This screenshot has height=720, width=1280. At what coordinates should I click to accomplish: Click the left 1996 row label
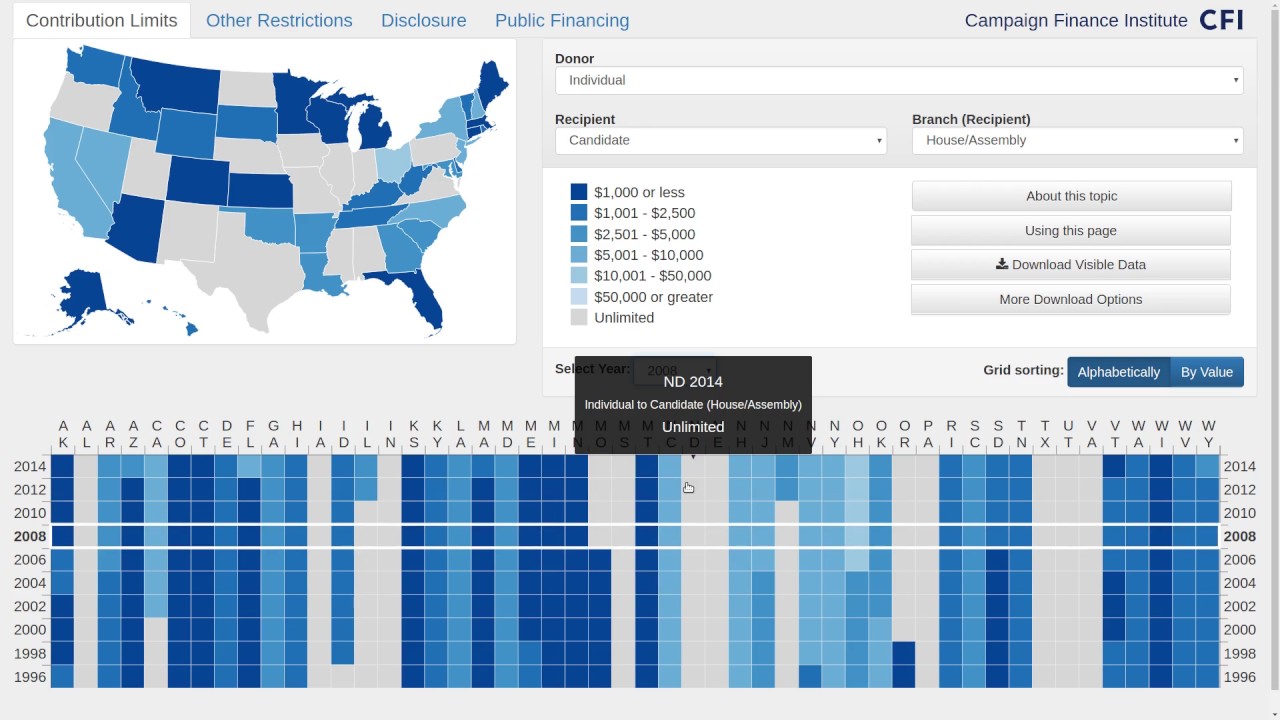[x=30, y=677]
